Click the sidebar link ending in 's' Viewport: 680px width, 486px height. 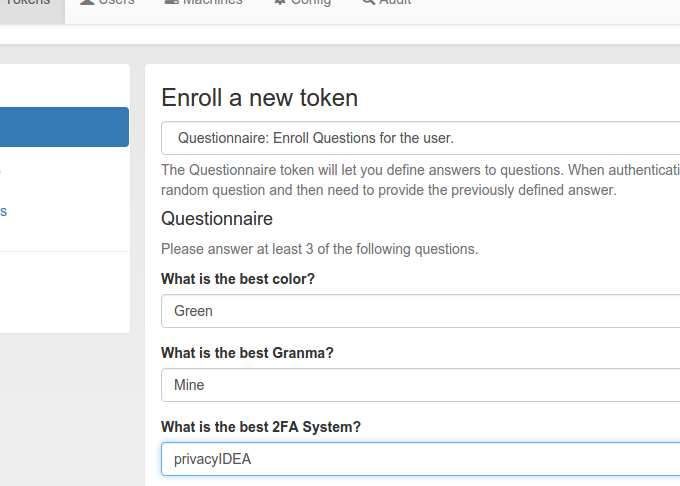[x=3, y=212]
